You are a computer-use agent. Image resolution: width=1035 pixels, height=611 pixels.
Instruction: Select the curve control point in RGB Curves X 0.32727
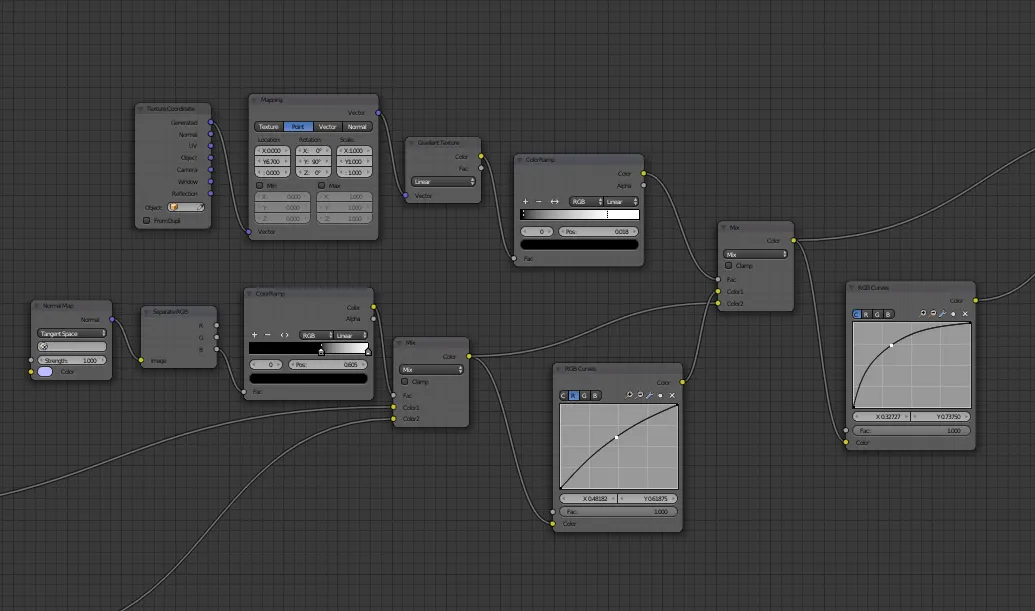892,345
